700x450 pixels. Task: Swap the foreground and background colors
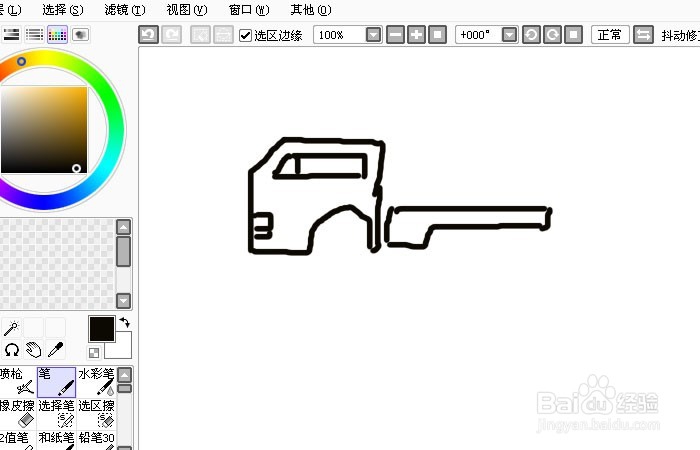(x=125, y=322)
